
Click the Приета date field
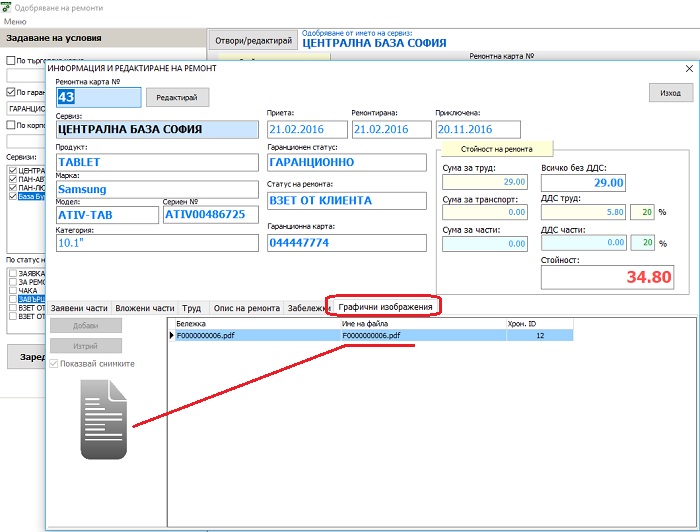point(307,129)
